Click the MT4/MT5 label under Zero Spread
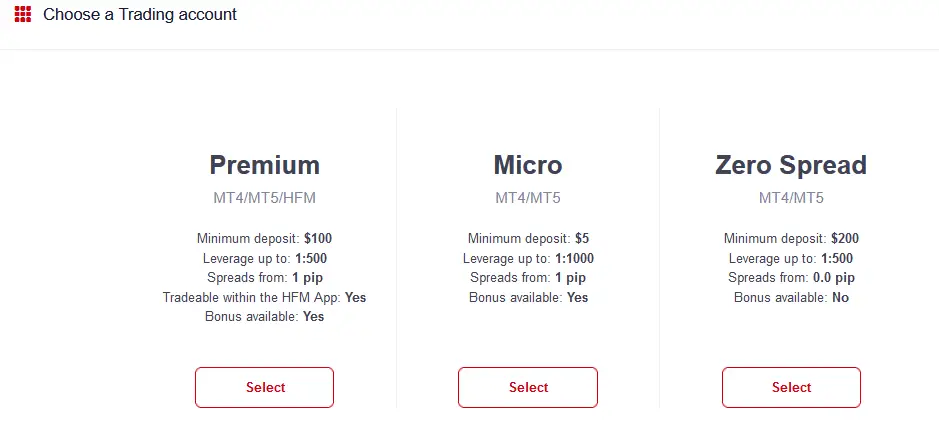Viewport: 939px width, 437px height. coord(791,198)
